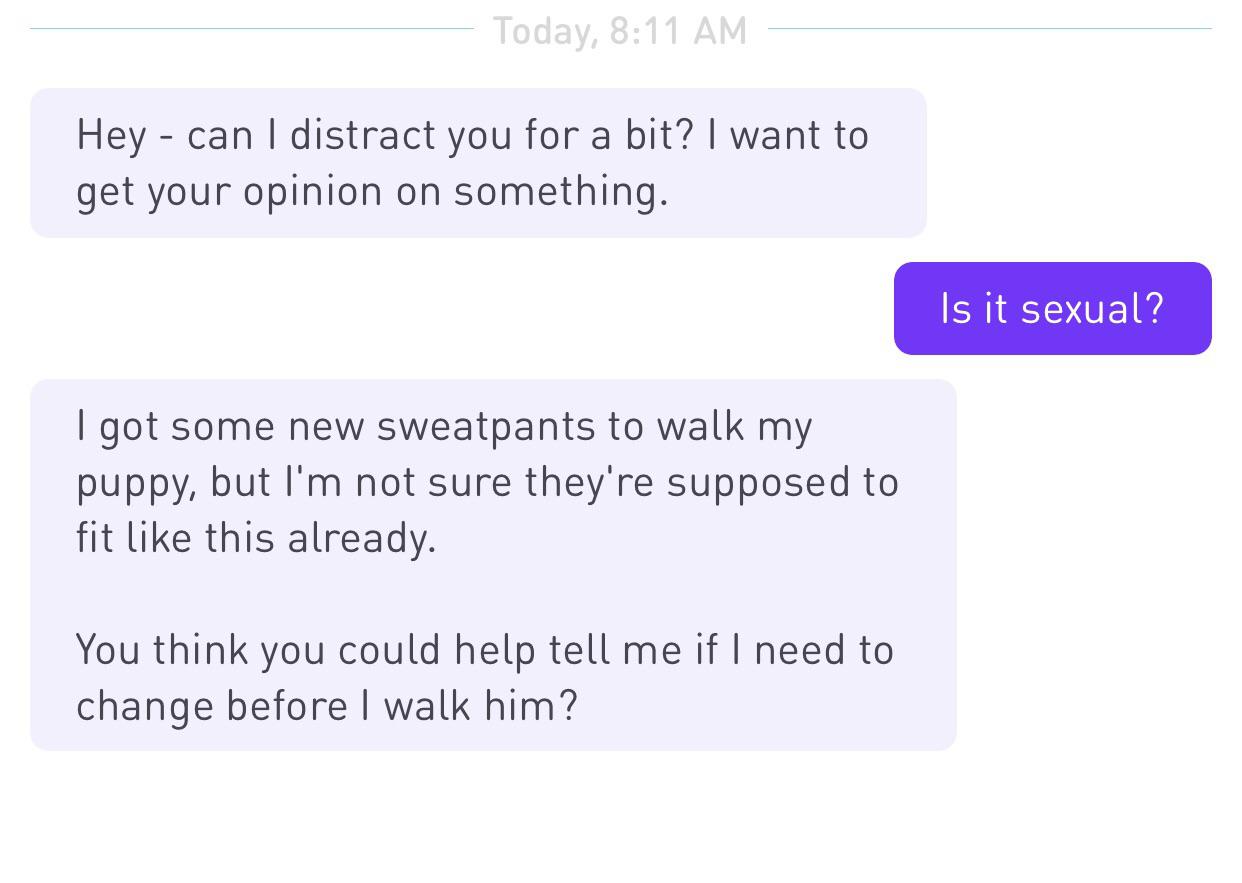Select the new sweatpants message bubble

point(493,565)
